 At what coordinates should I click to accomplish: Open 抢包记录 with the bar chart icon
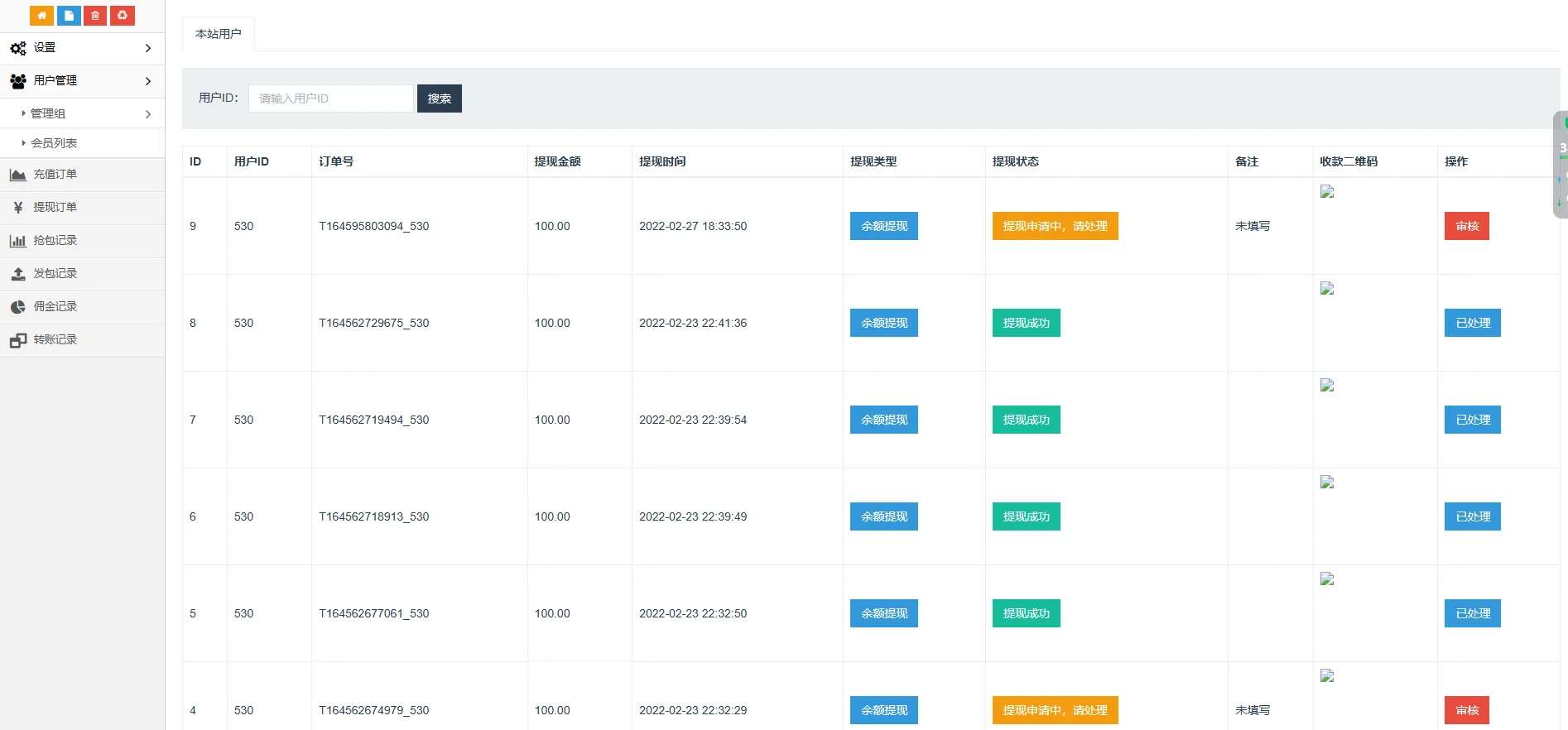55,241
